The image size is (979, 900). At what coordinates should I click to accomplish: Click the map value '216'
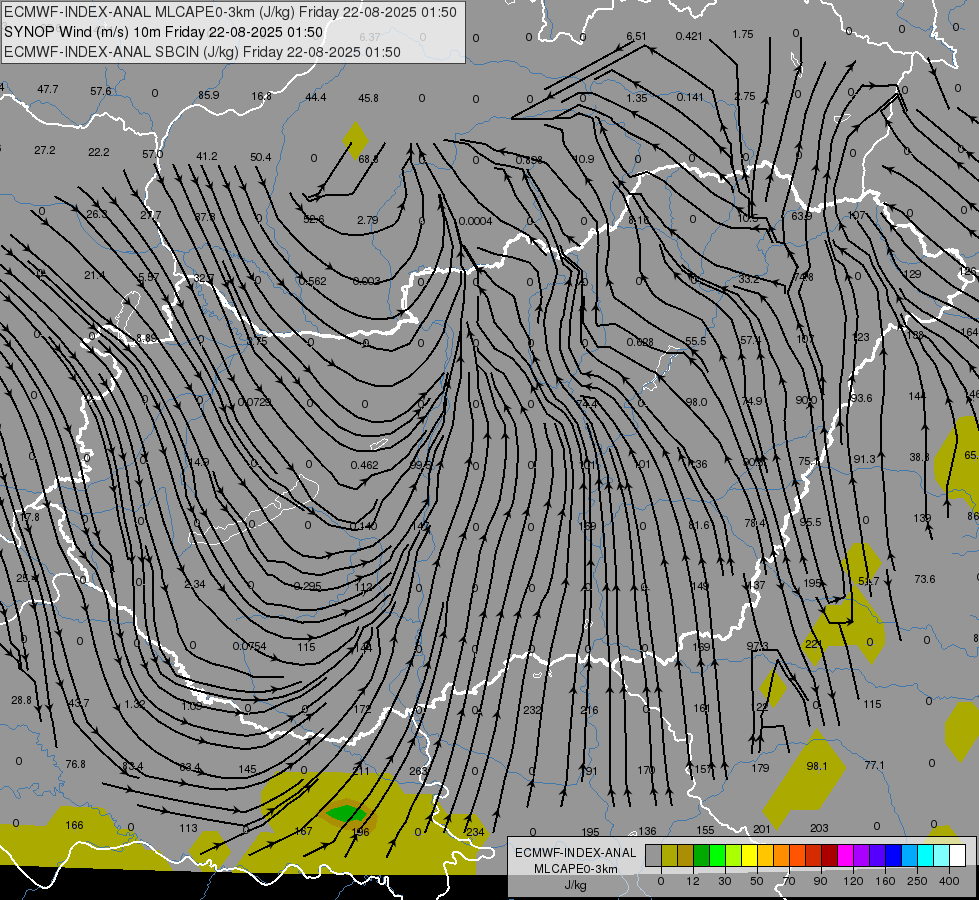click(589, 710)
